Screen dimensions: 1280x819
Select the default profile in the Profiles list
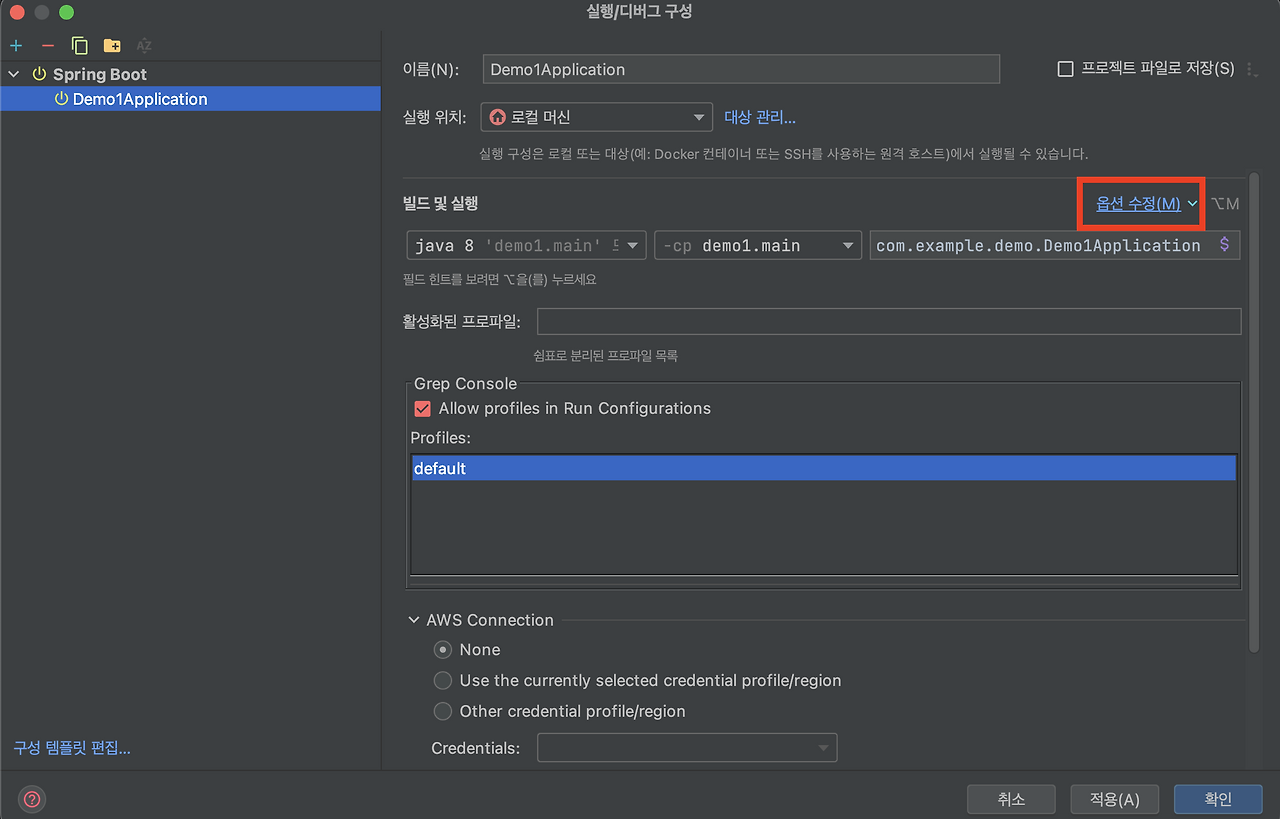(x=440, y=467)
